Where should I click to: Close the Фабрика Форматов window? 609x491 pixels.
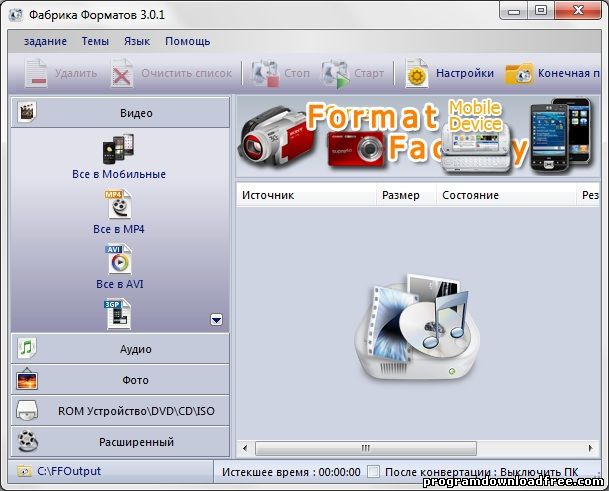point(578,10)
